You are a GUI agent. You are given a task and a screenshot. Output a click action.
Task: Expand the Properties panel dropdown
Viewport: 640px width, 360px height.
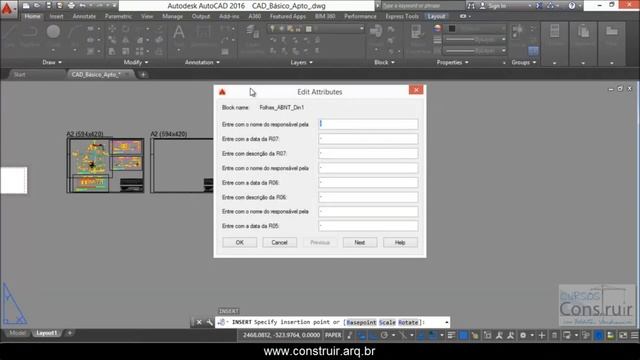click(452, 62)
